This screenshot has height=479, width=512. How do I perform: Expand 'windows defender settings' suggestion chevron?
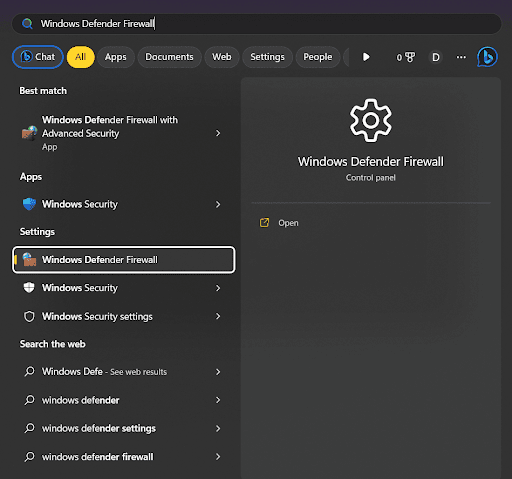click(x=218, y=428)
